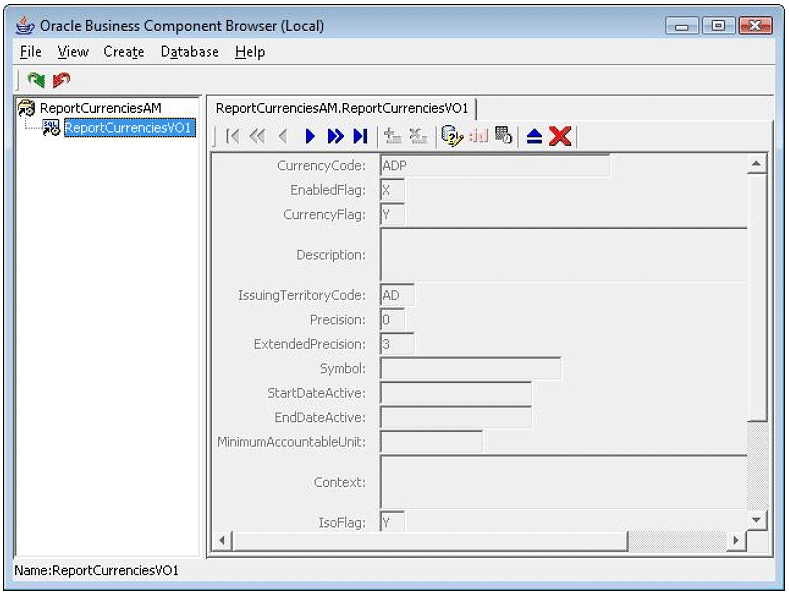Screen dimensions: 789x595
Task: Click the blue eject toolbar icon
Action: tap(534, 136)
